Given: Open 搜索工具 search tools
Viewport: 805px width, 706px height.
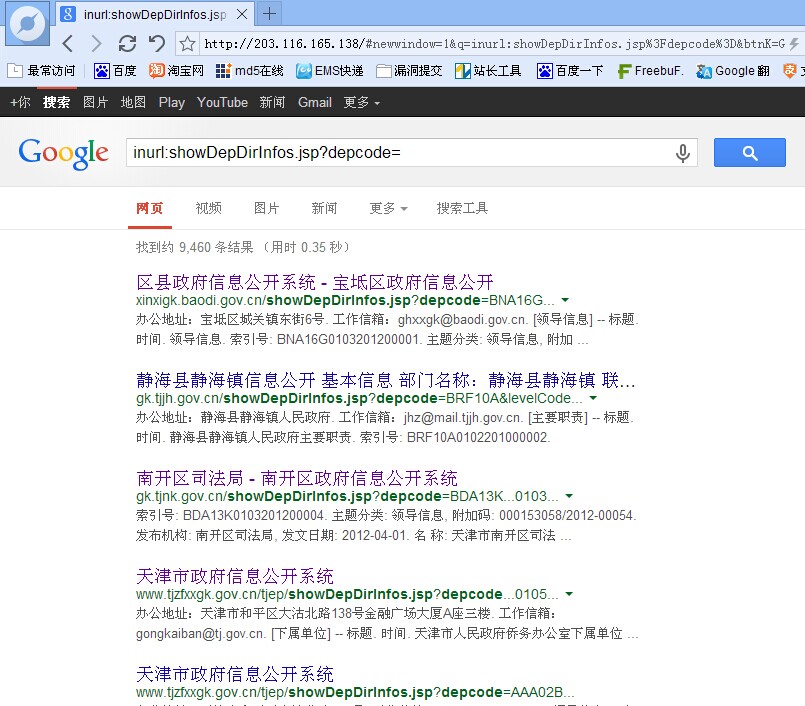Looking at the screenshot, I should (x=462, y=208).
